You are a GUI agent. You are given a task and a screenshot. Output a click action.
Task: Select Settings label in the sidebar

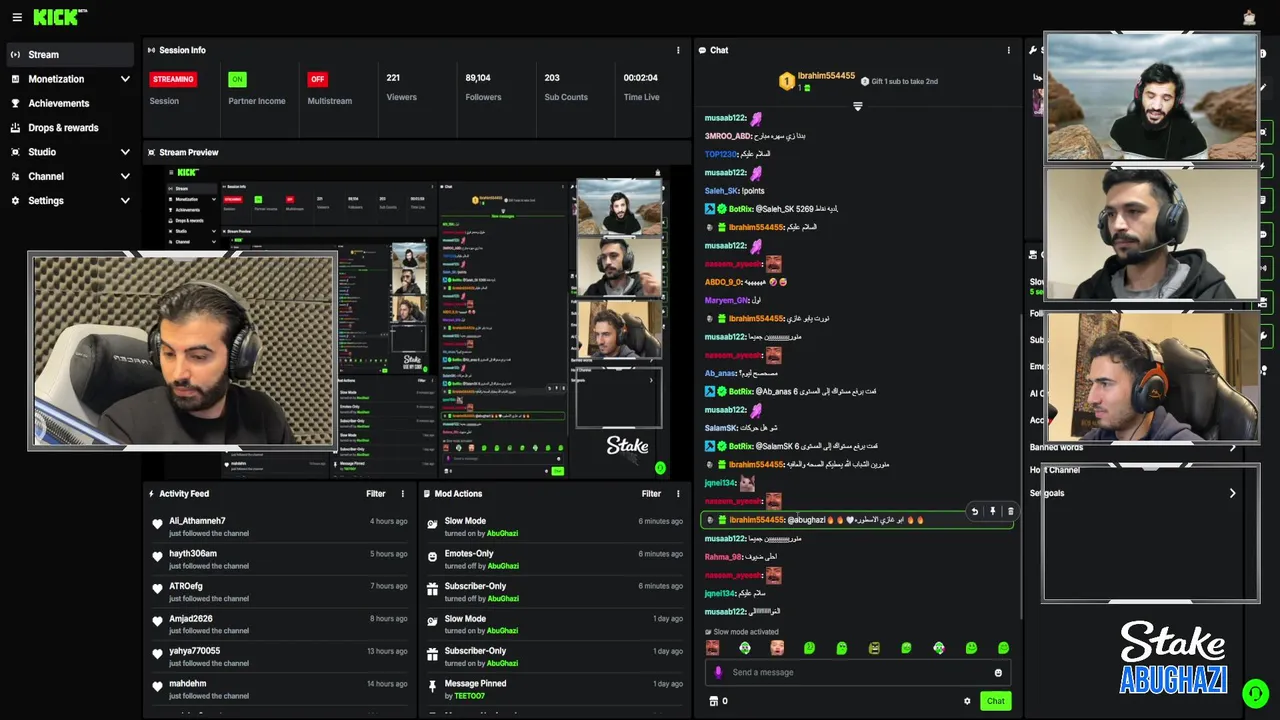[46, 200]
